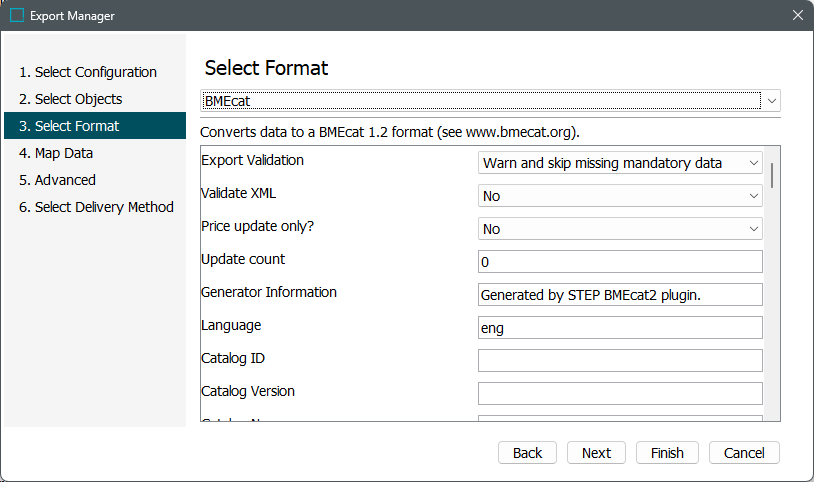Viewport: 814px width, 482px height.
Task: Open the Select Delivery Method step
Action: 96,207
